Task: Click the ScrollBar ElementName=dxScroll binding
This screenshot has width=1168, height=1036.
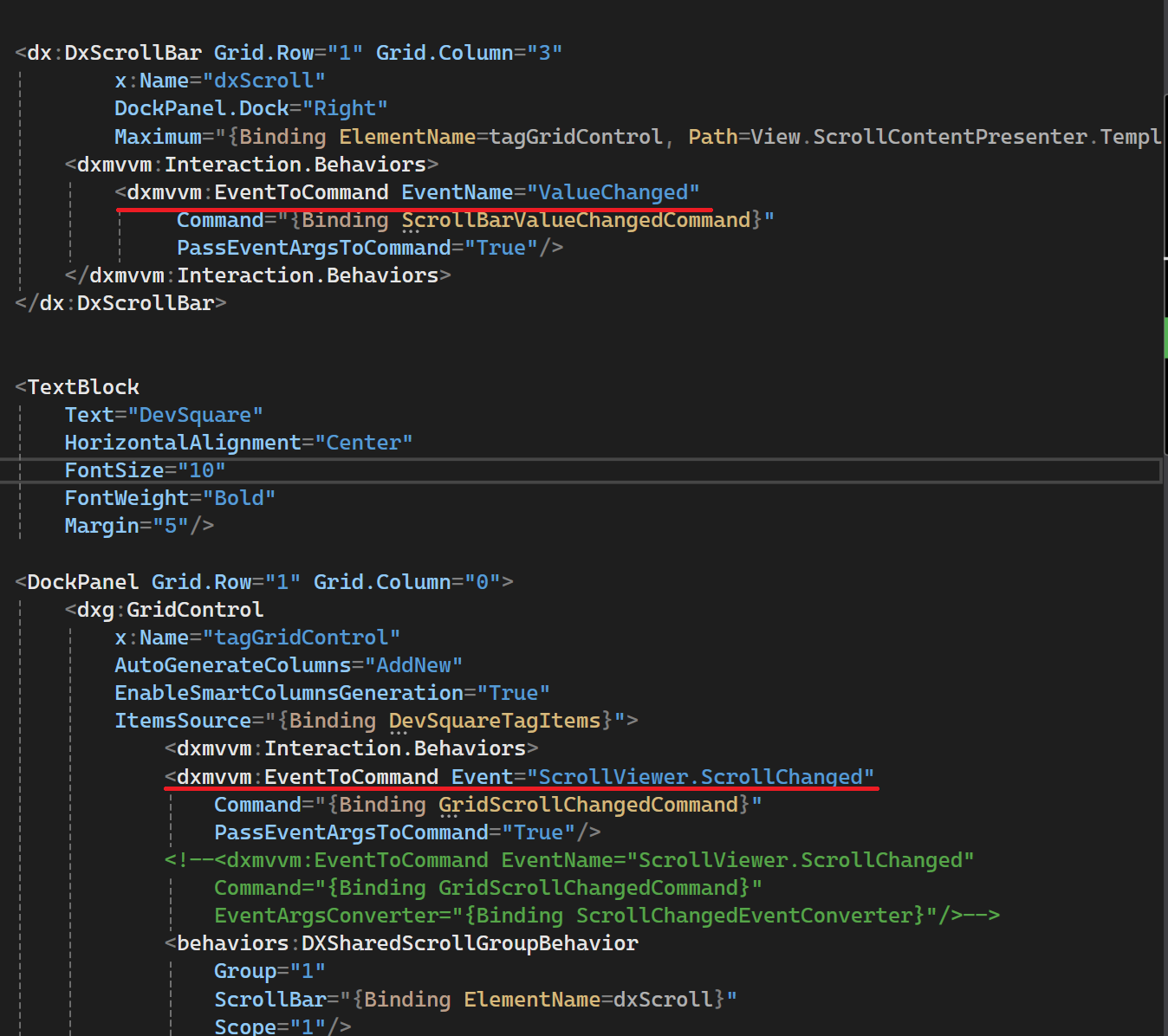Action: pos(476,1000)
